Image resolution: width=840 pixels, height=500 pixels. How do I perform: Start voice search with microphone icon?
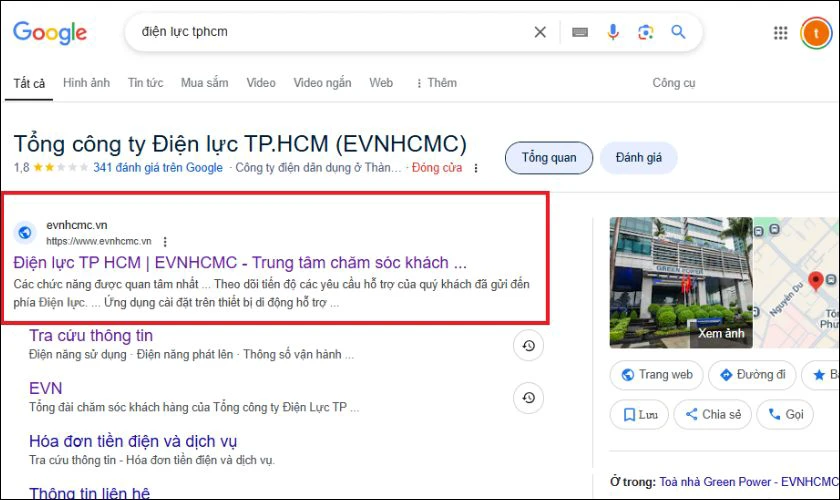point(613,32)
